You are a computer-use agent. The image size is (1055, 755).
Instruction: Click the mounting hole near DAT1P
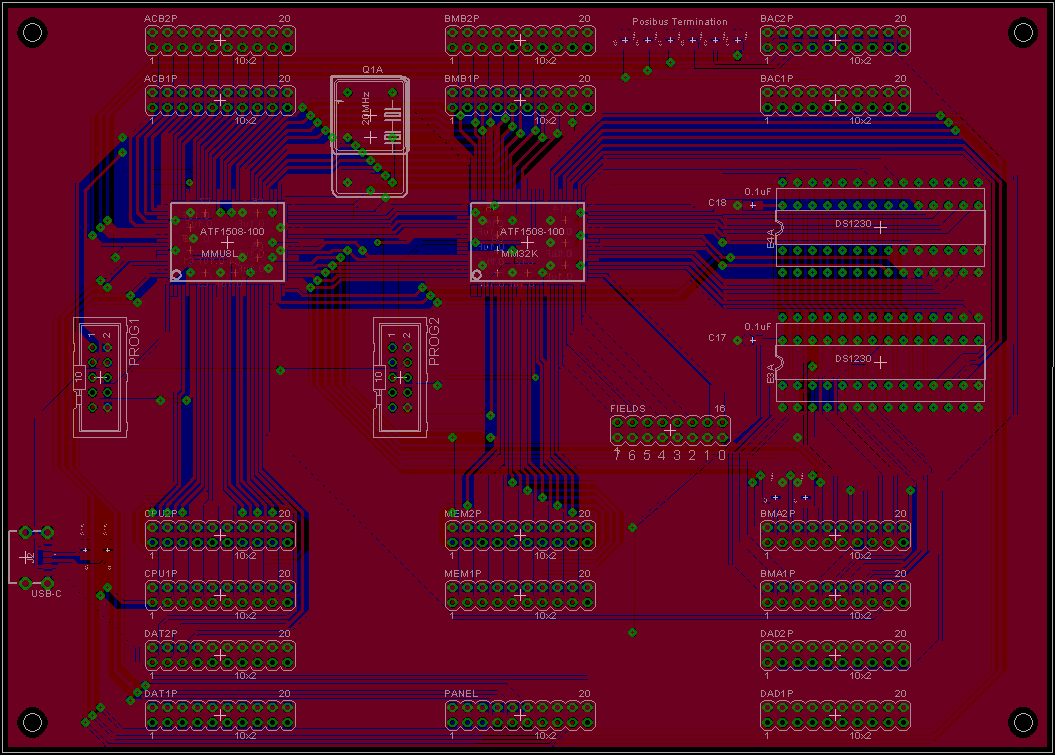click(x=32, y=722)
